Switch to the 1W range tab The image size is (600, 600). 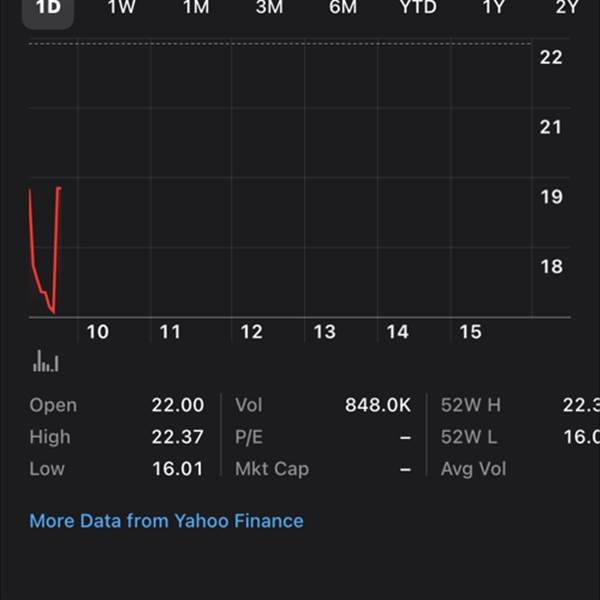[x=121, y=8]
